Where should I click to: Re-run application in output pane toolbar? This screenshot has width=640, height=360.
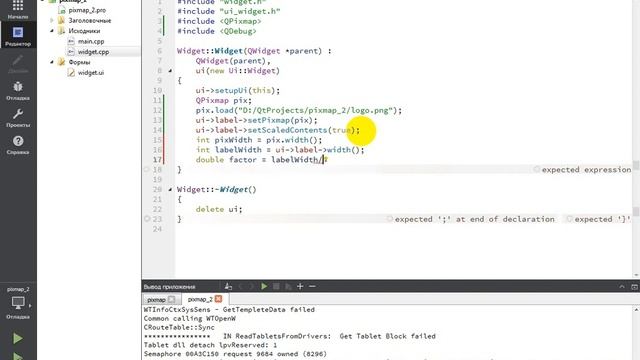click(264, 287)
